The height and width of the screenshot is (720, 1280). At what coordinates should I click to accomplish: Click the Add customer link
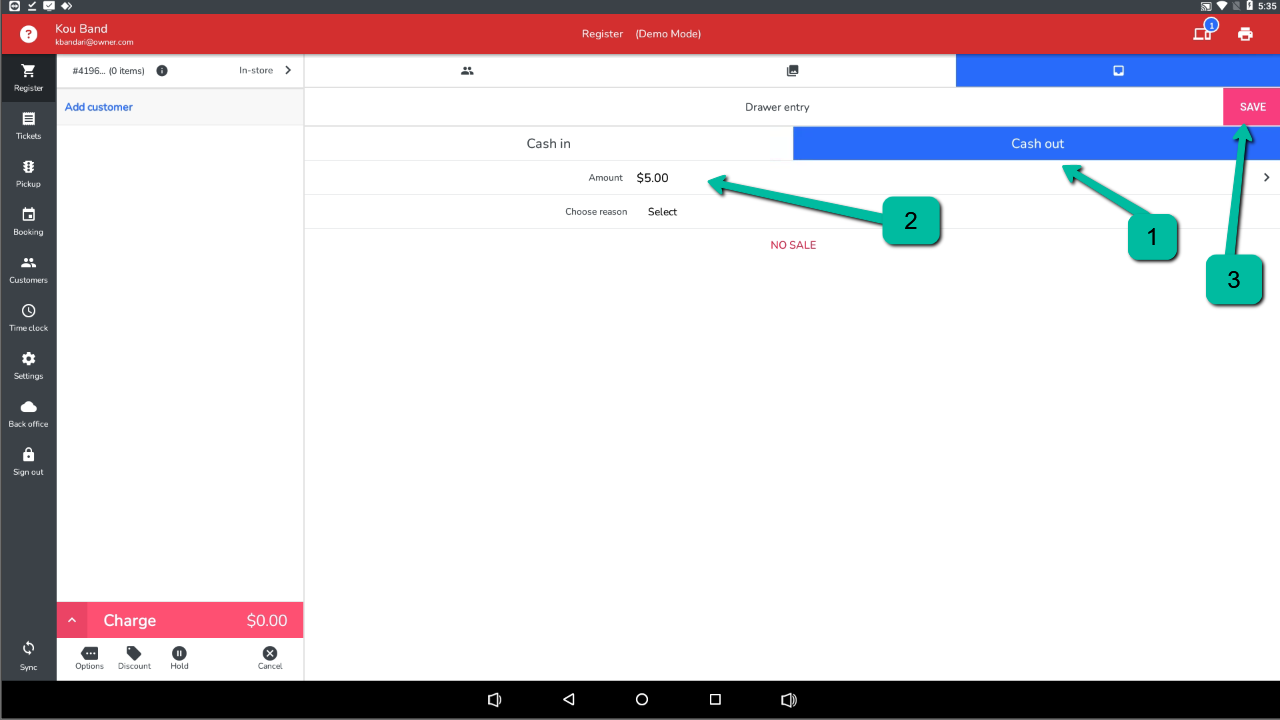[x=99, y=107]
